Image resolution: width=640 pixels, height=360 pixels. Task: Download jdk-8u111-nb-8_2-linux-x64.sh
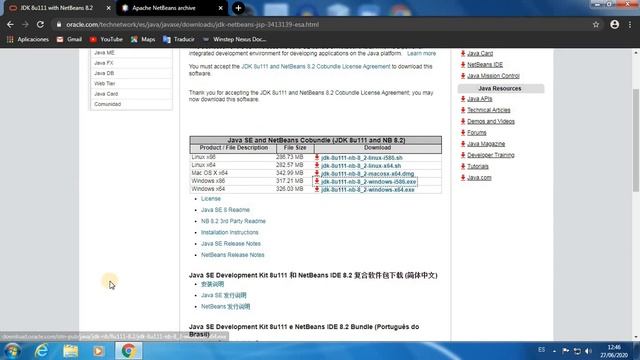coord(361,166)
